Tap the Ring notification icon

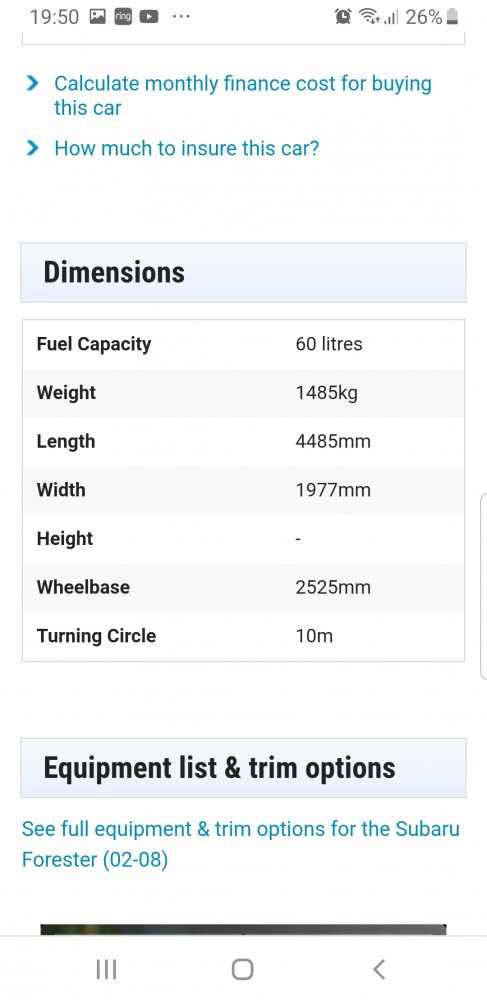point(123,17)
